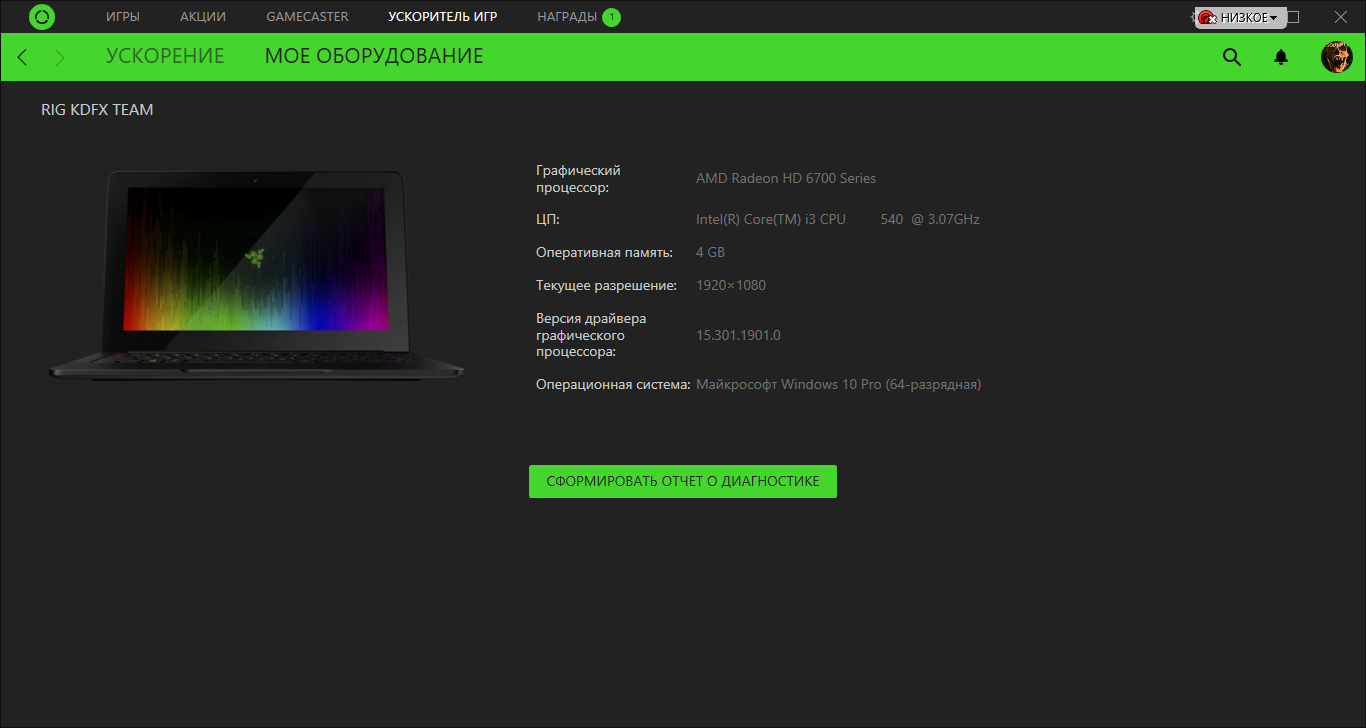
Task: Select the УСКОРИТЕЛЬ ИГР tab
Action: coord(442,17)
